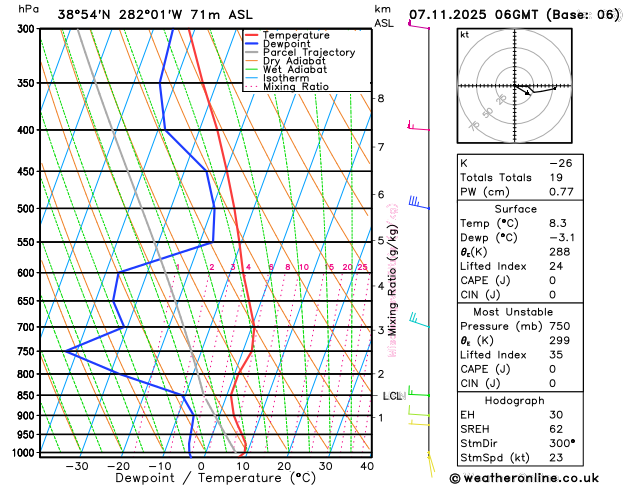Screen dimensions: 629x486
Task: Click the coordinates title 38°54'N 282°01'W
Action: [120, 15]
